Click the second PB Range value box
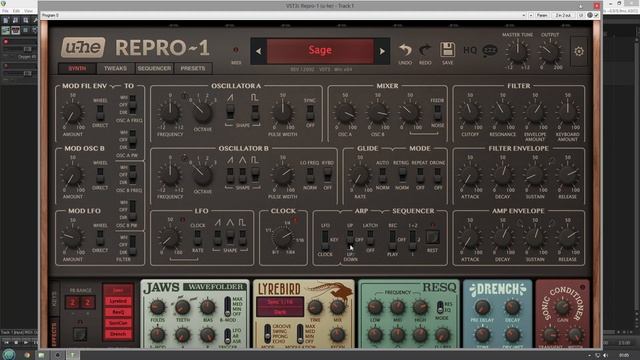Viewport: 640px width, 360px height. 87,302
